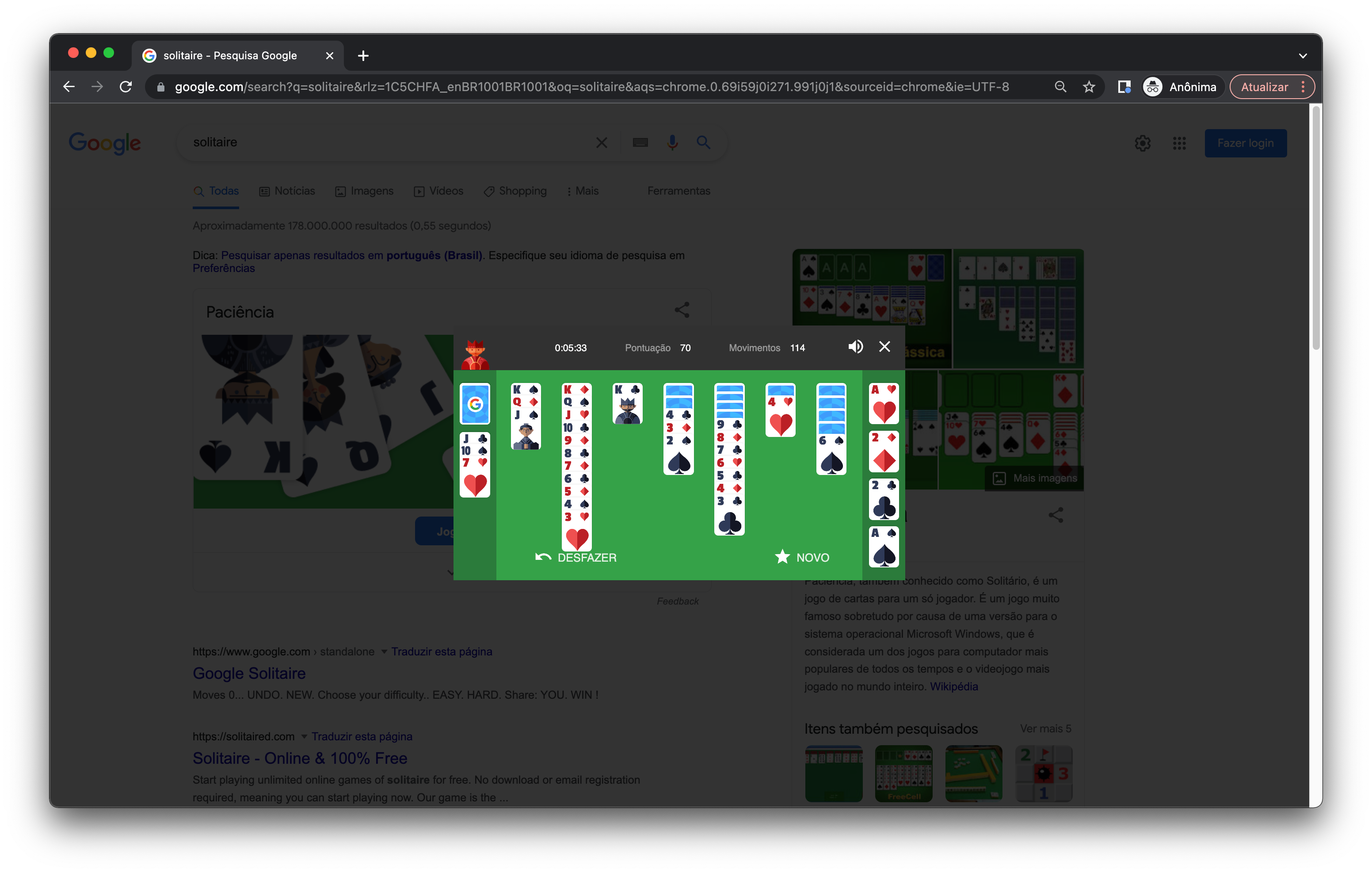
Task: Open Google Solitaire search result
Action: 249,674
